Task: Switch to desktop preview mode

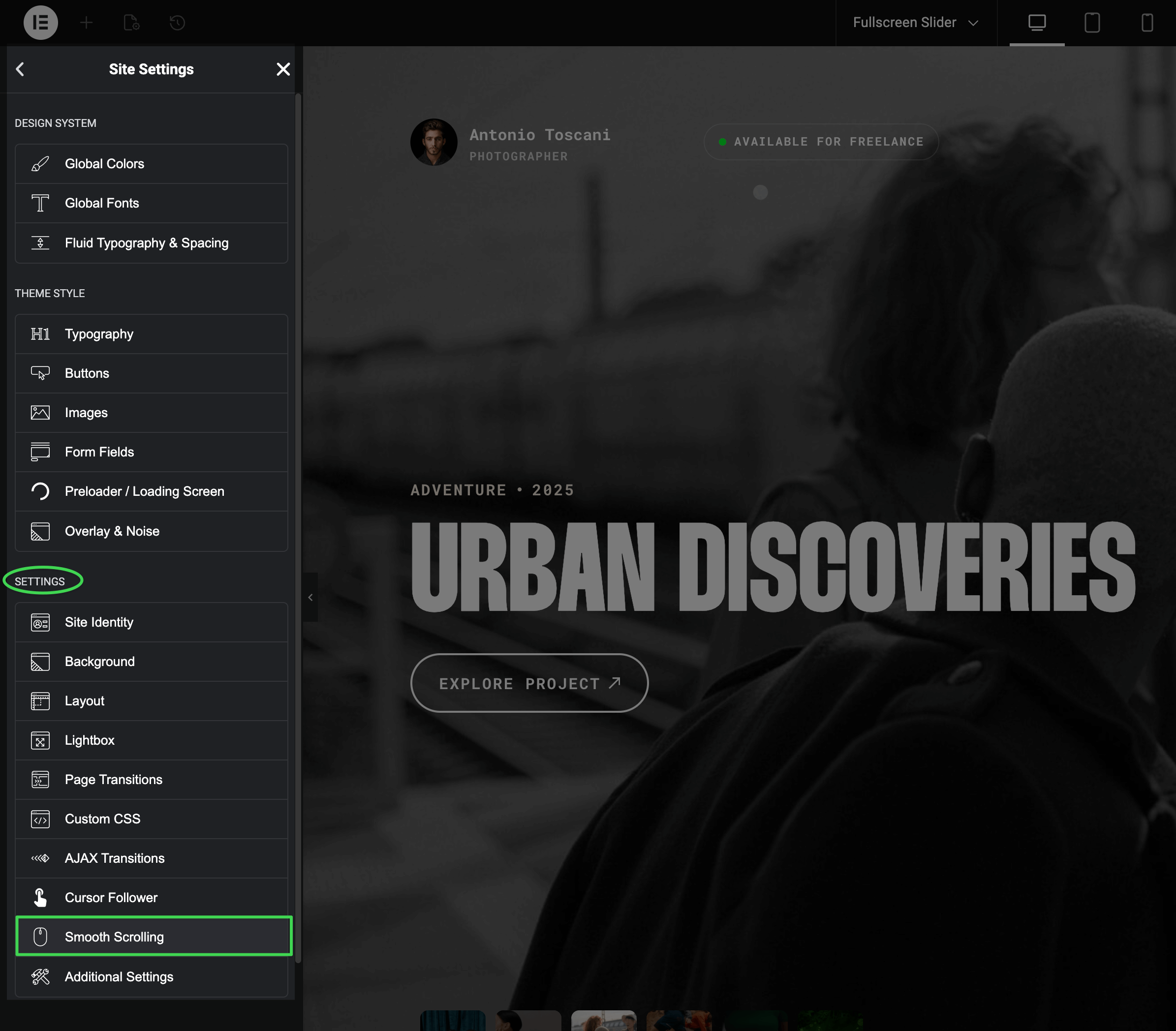Action: [x=1037, y=23]
